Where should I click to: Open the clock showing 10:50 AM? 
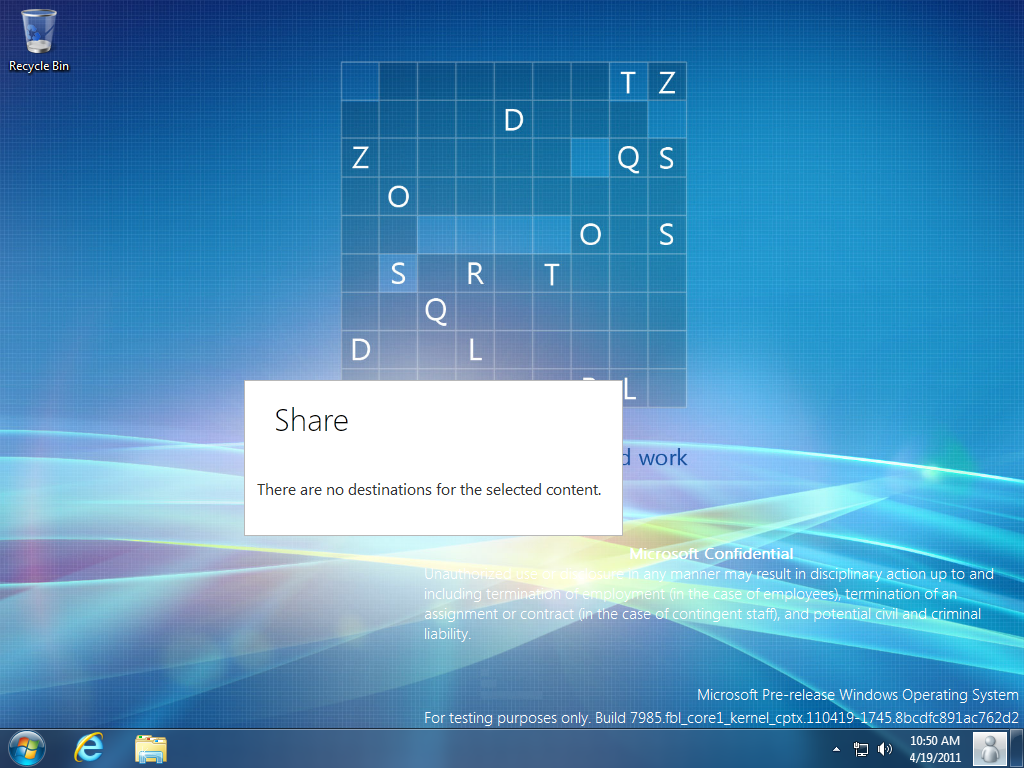coord(935,749)
